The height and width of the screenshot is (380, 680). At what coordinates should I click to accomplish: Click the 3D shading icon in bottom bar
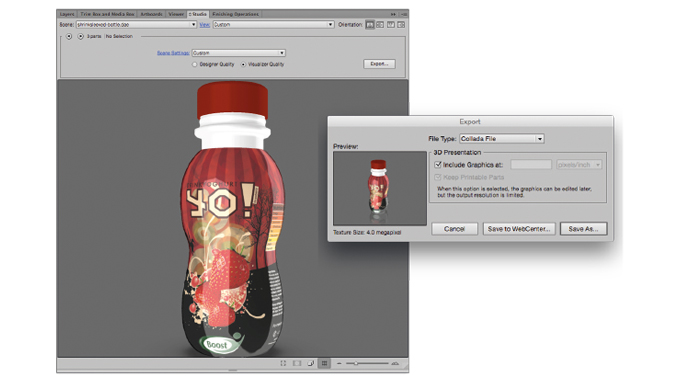pos(311,363)
